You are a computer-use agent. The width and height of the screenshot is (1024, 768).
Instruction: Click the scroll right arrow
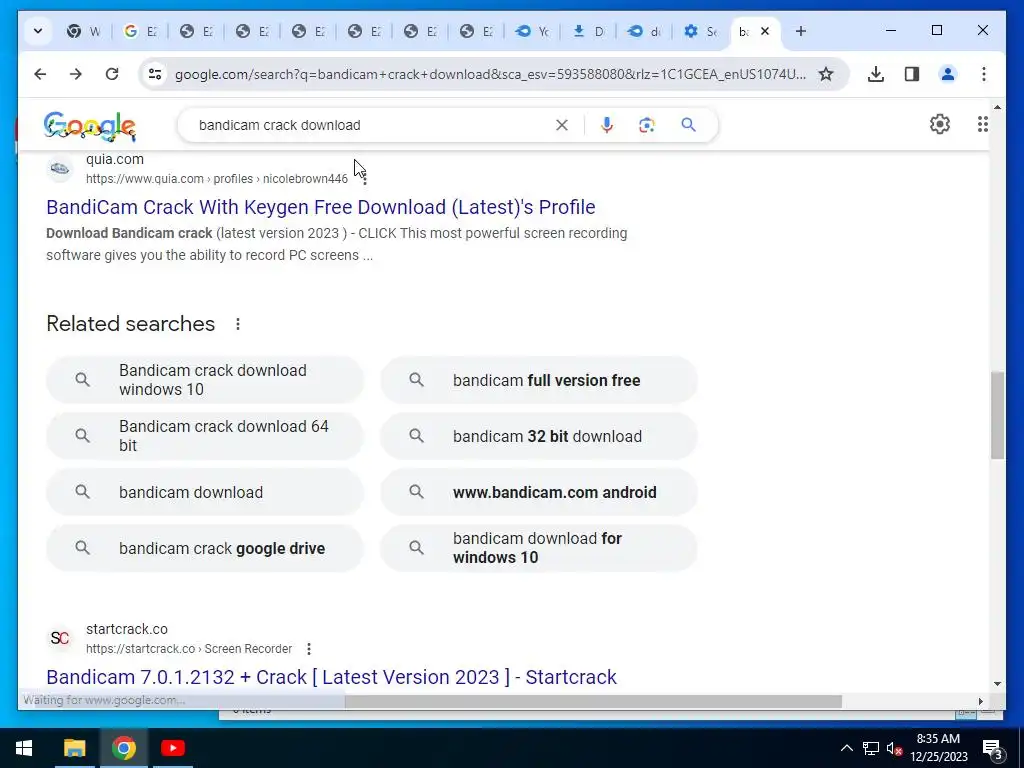[980, 701]
